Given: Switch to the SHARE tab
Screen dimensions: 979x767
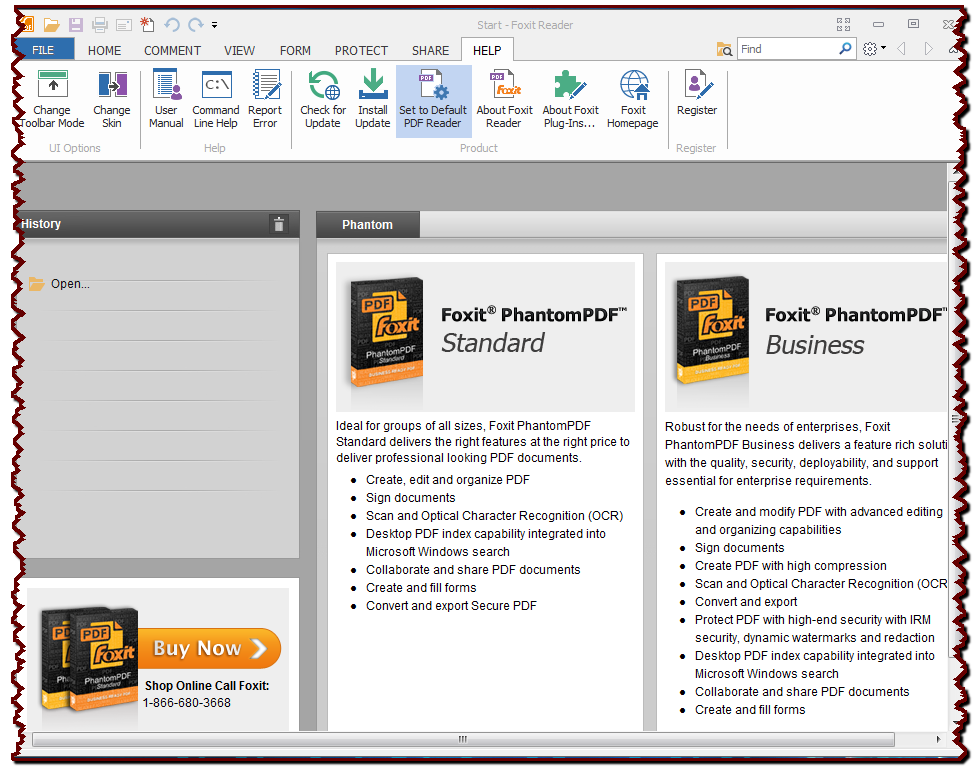Looking at the screenshot, I should 430,51.
